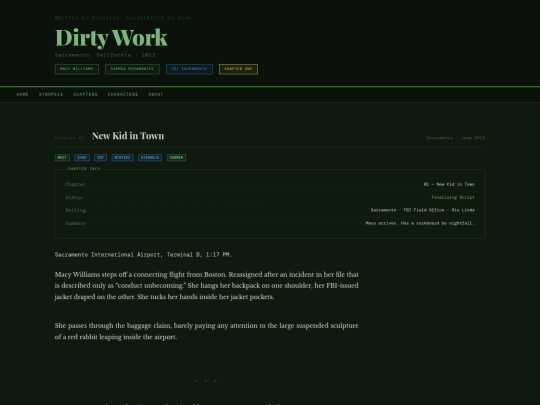Click the Carmen character tag
Screen dimensions: 540x405
176,158
